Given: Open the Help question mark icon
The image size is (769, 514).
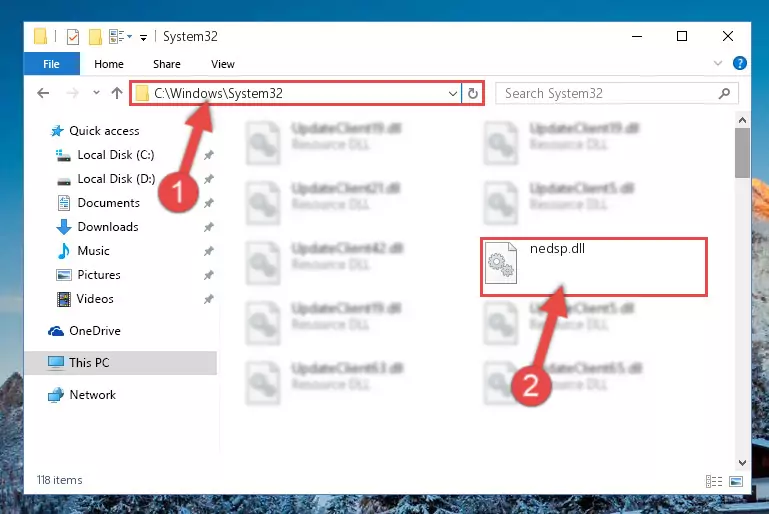Looking at the screenshot, I should pos(740,63).
